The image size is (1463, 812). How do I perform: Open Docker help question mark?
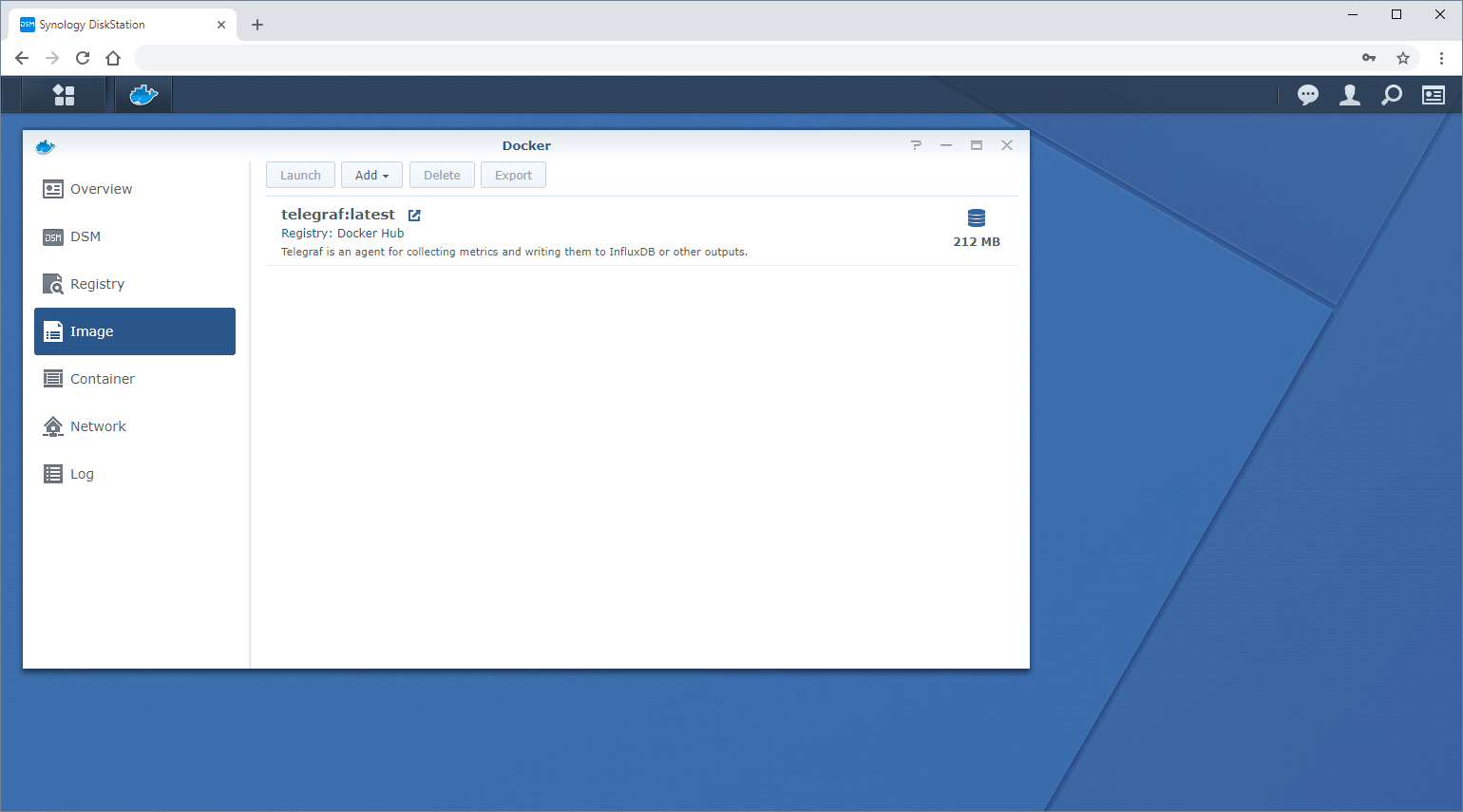pos(916,145)
